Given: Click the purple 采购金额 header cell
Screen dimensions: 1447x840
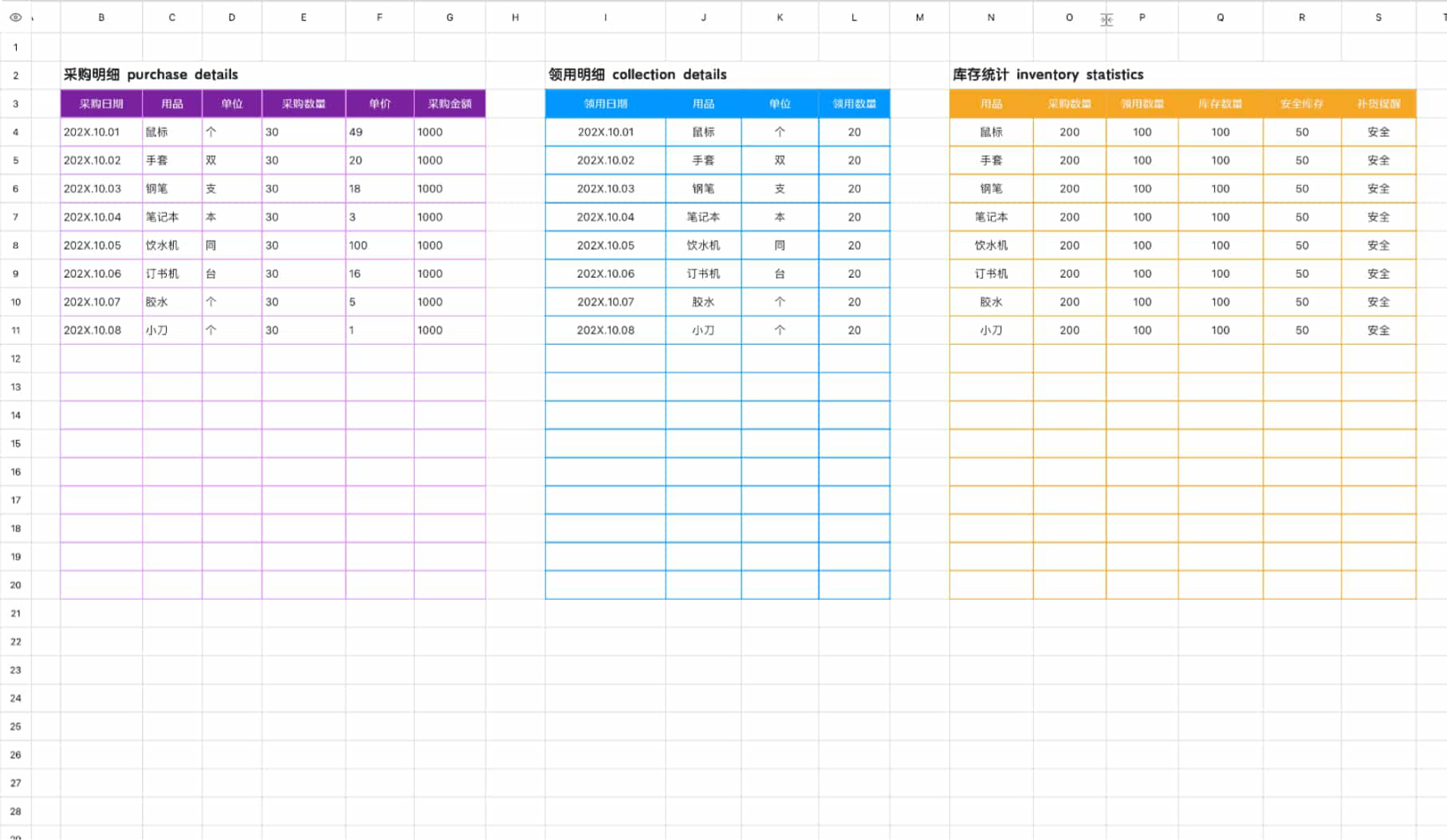Looking at the screenshot, I should [x=450, y=103].
